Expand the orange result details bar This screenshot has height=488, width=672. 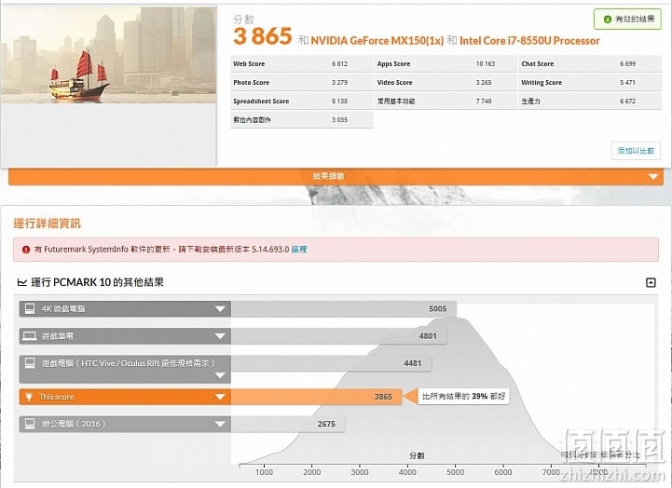pos(336,176)
